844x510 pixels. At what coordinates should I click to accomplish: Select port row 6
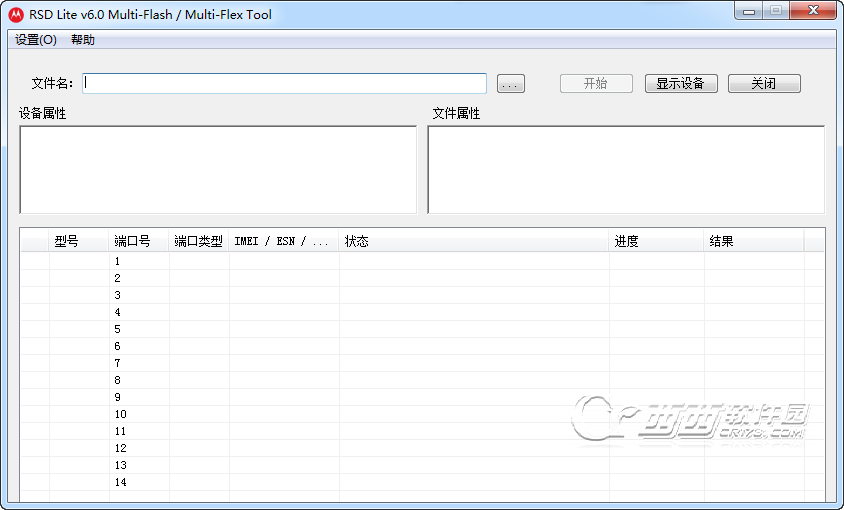(422, 346)
